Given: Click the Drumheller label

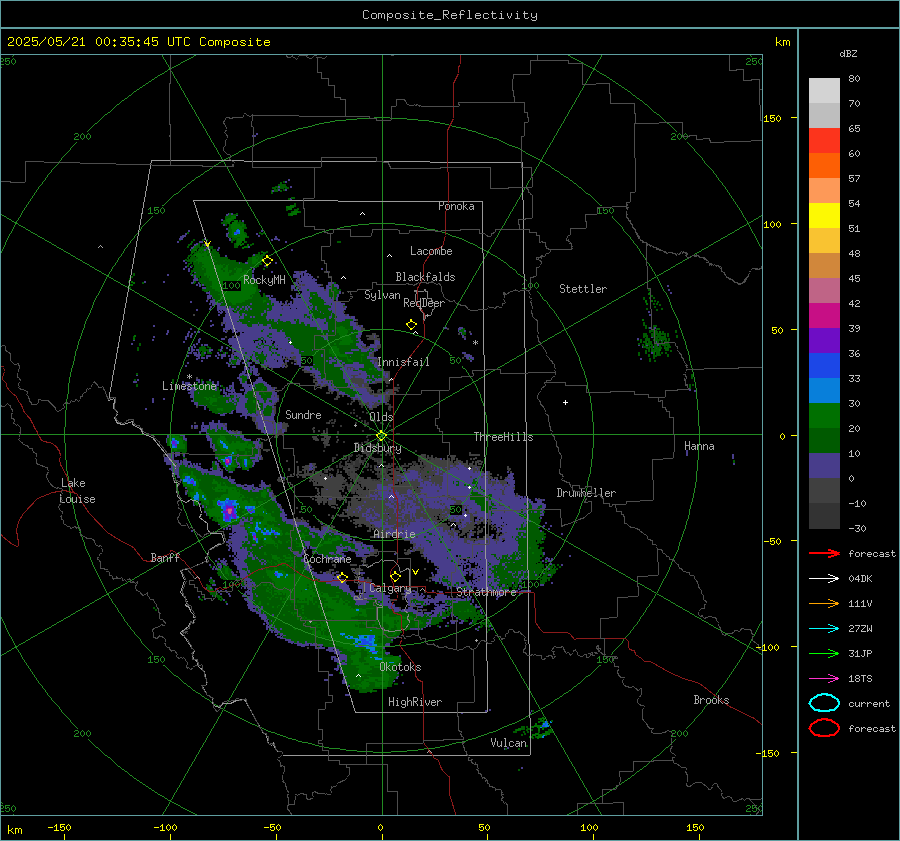Looking at the screenshot, I should pyautogui.click(x=586, y=493).
